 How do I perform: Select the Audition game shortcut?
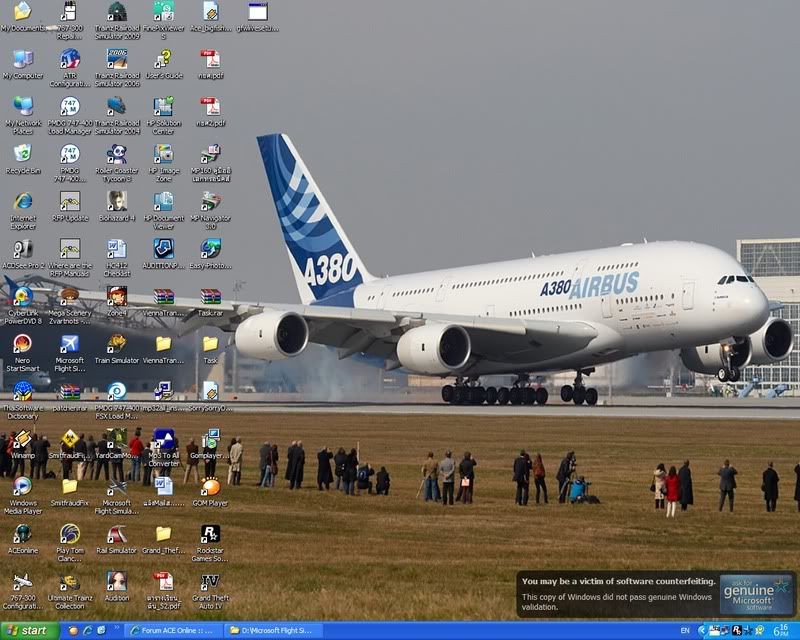click(x=117, y=586)
